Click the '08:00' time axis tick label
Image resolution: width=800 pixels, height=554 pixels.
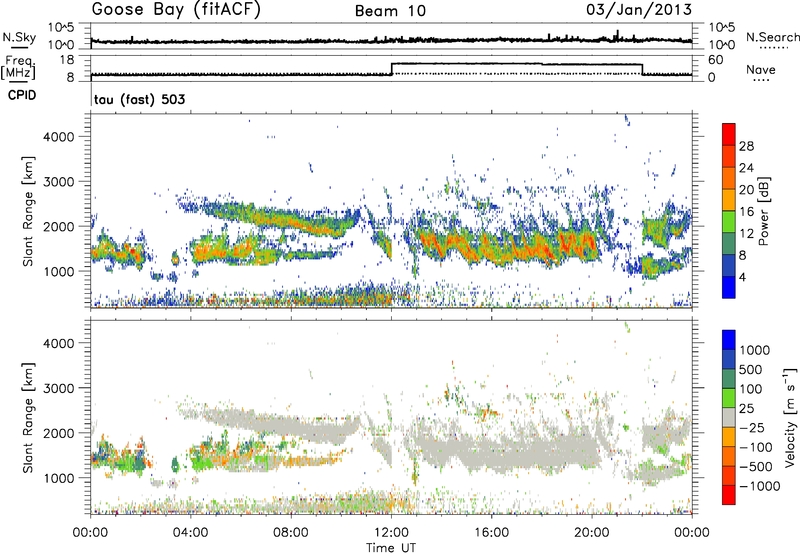click(291, 533)
